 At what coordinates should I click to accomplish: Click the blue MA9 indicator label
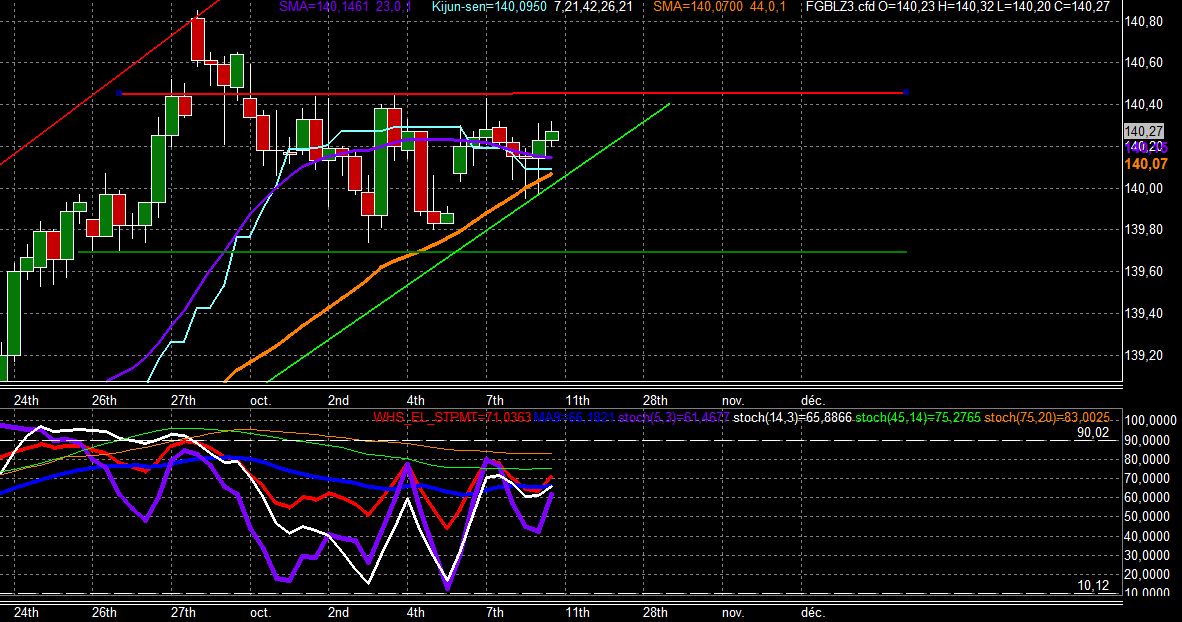click(574, 417)
